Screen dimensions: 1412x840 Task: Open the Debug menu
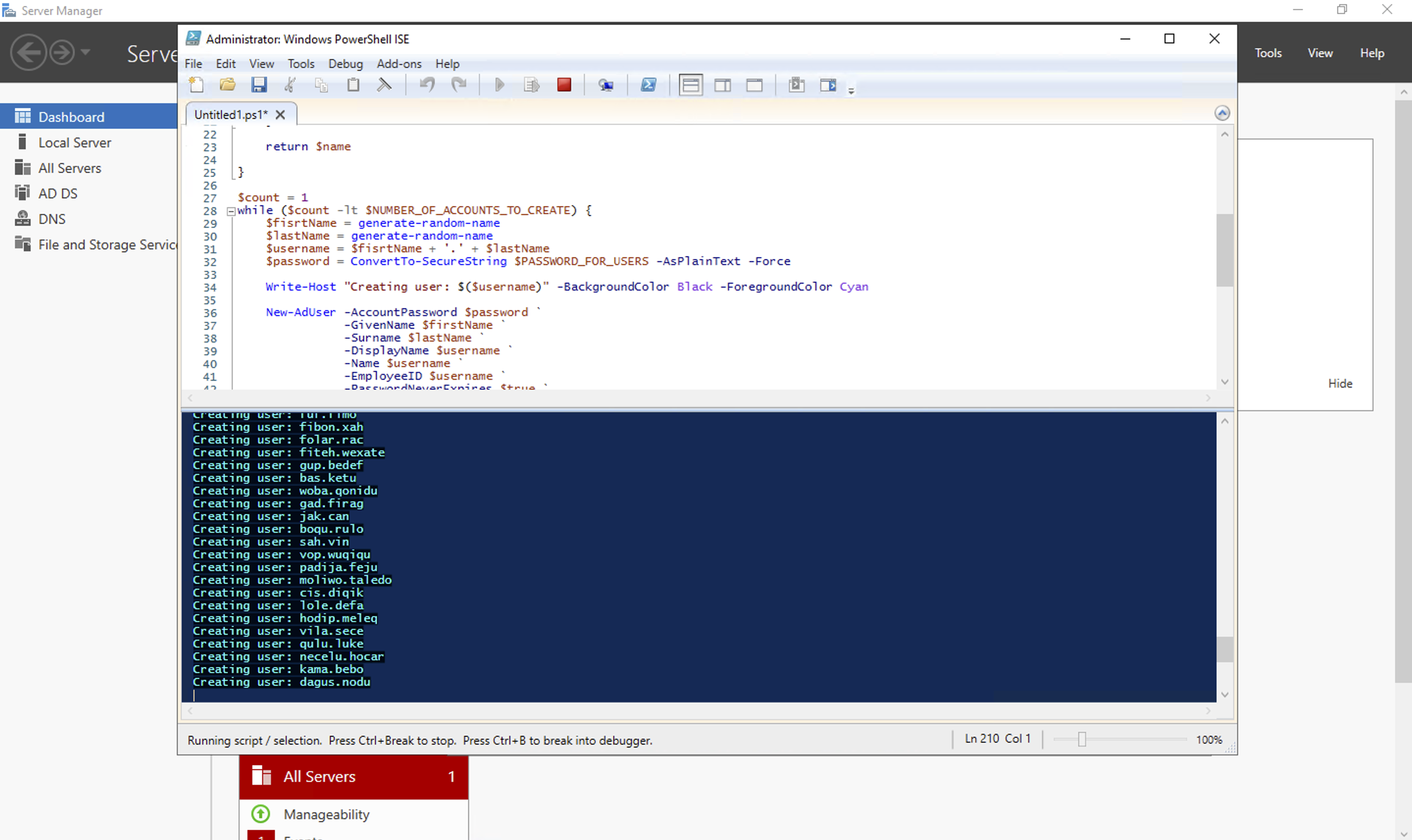coord(345,64)
